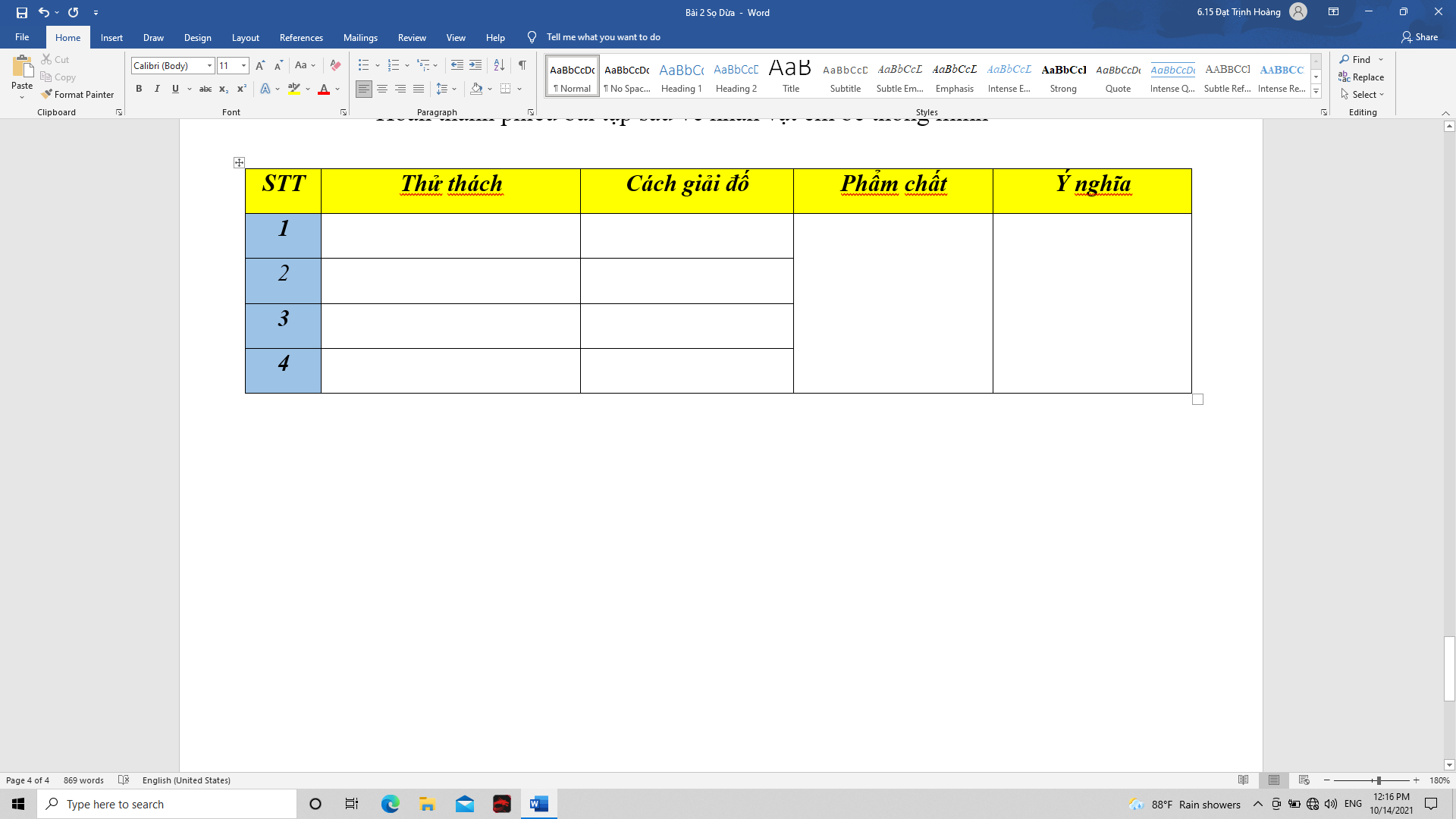Increase paragraph indent
Screen dimensions: 1456x819
click(x=475, y=65)
